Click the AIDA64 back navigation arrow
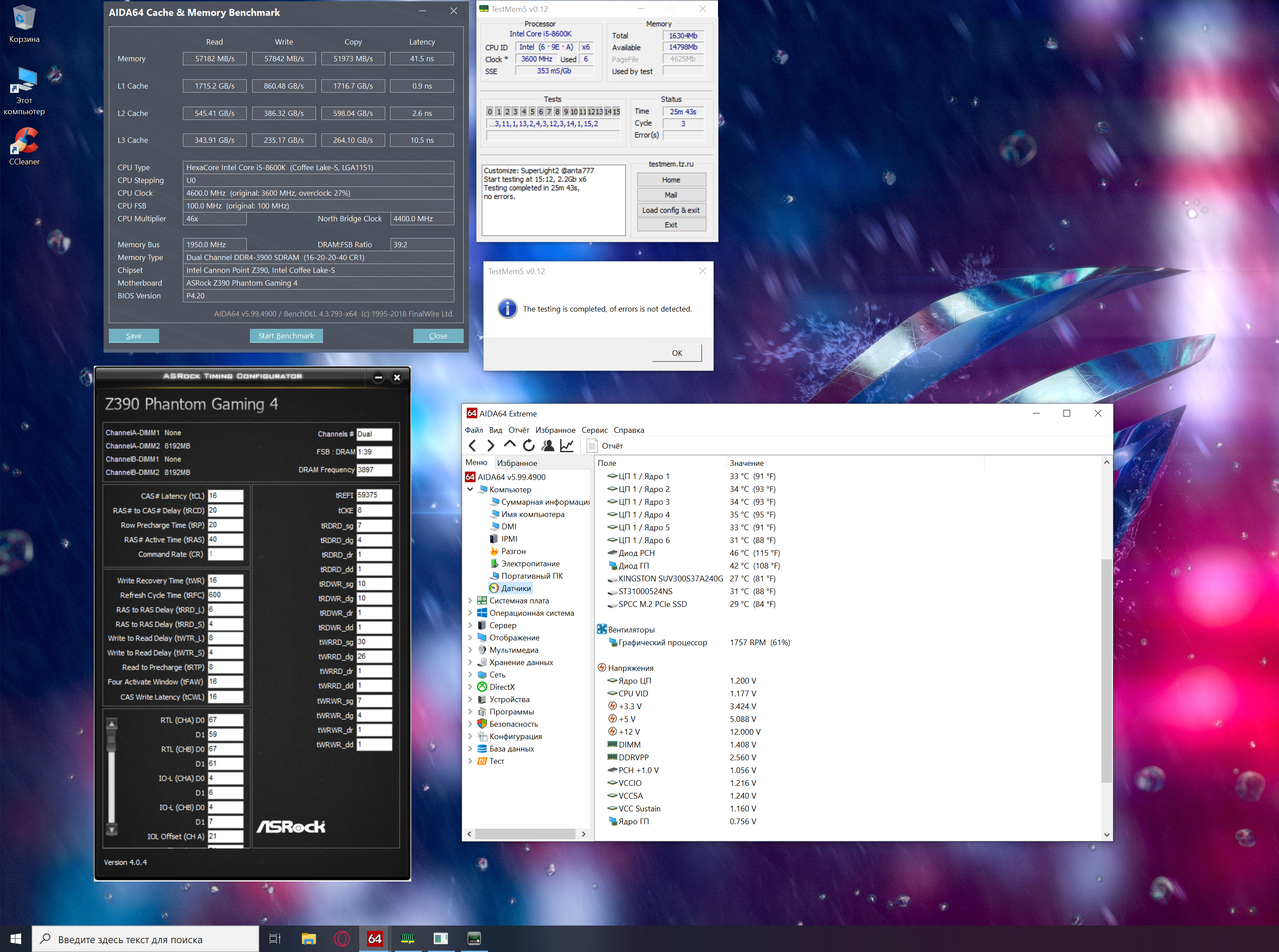 [x=472, y=446]
